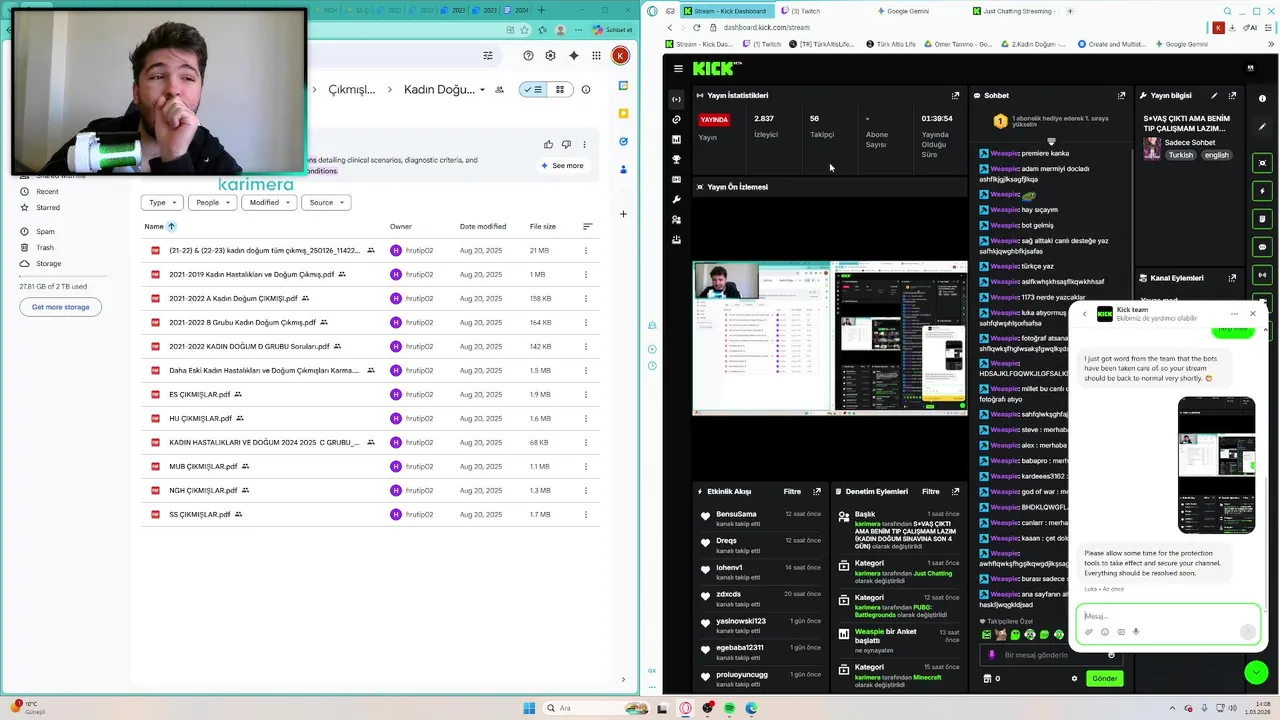Collapse Kick support widget green circle button
Viewport: 1280px width, 720px height.
1256,673
